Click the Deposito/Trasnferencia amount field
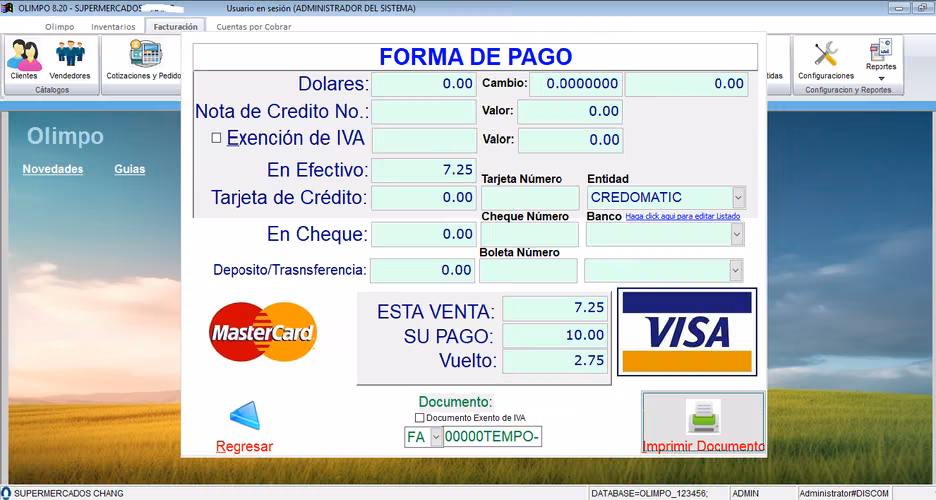The image size is (936, 500). pos(423,270)
